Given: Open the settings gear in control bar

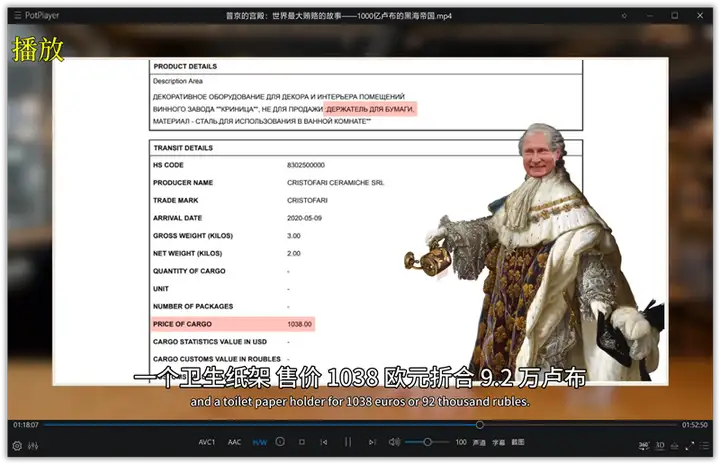Looking at the screenshot, I should click(x=17, y=446).
